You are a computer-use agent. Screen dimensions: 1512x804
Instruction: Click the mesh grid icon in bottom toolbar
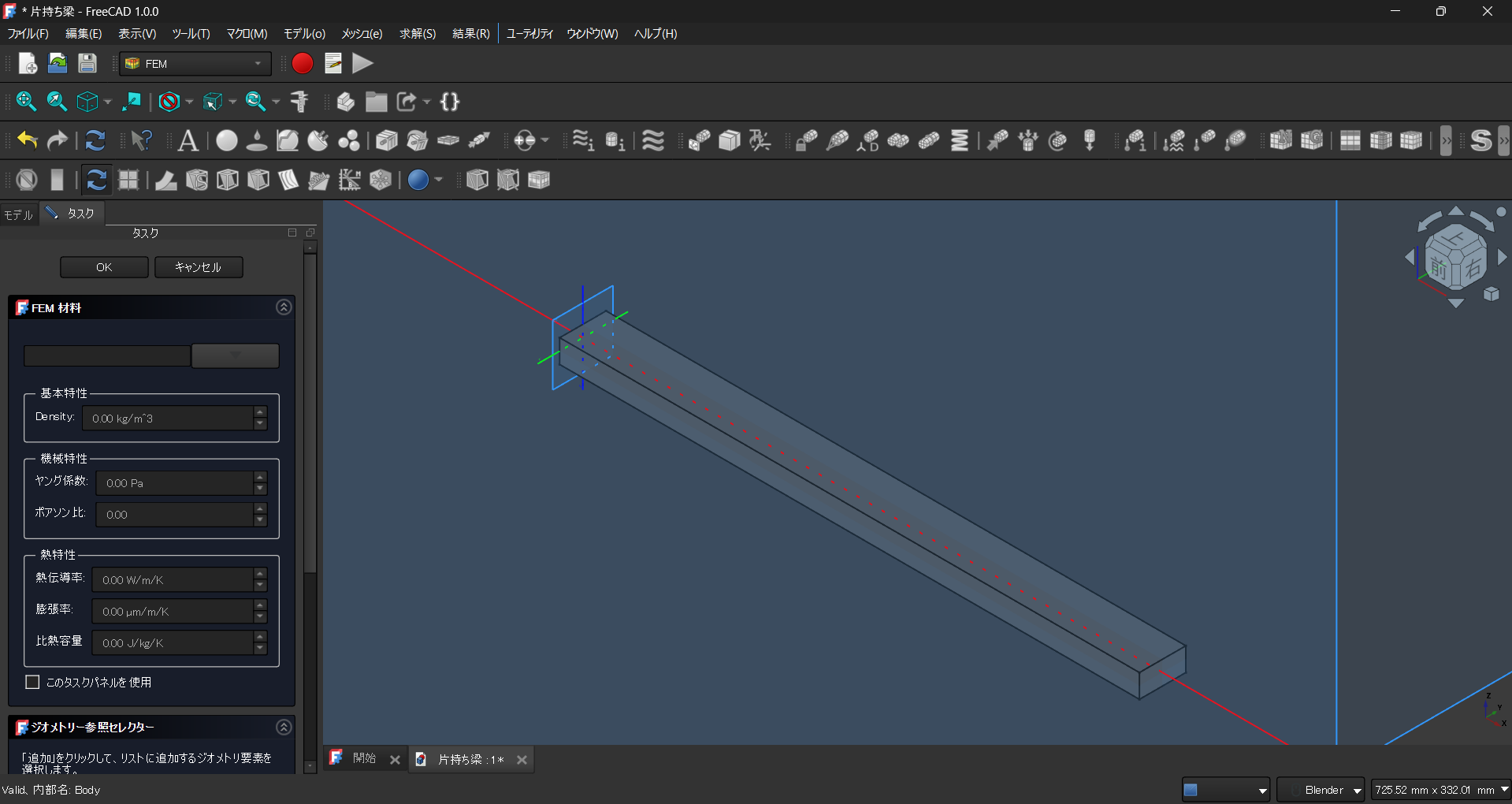[x=128, y=180]
